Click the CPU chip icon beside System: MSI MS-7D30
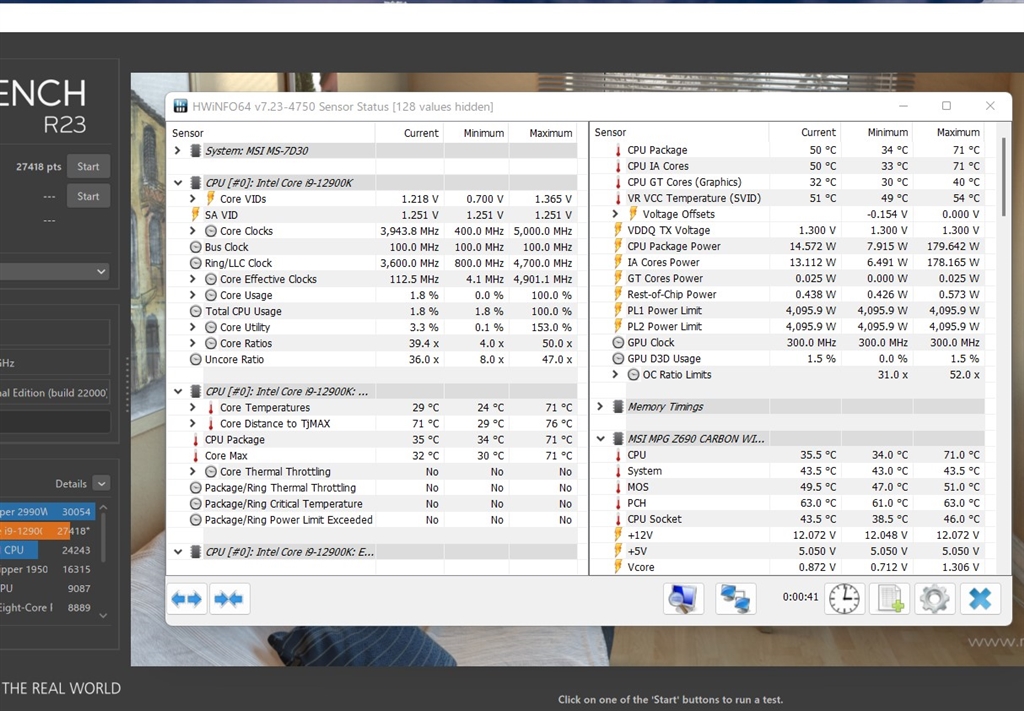Viewport: 1024px width, 711px height. (x=195, y=151)
